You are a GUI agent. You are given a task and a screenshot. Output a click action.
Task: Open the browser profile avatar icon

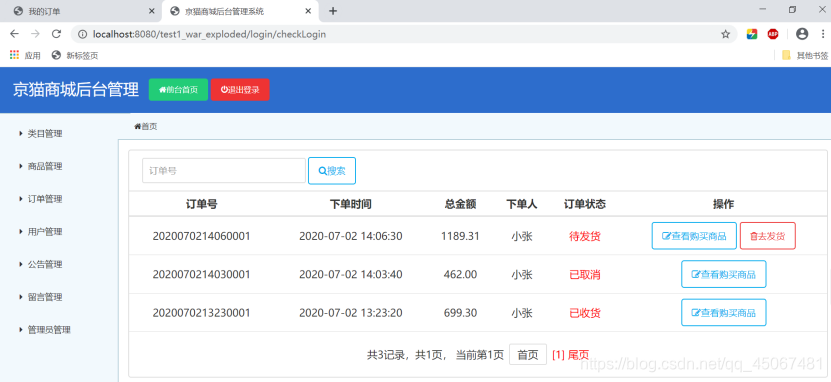802,34
